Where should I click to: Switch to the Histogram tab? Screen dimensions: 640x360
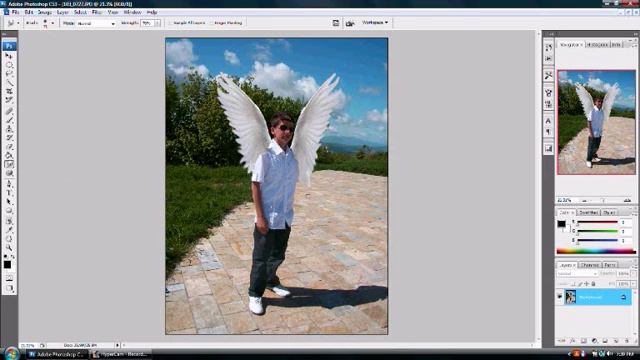(598, 44)
